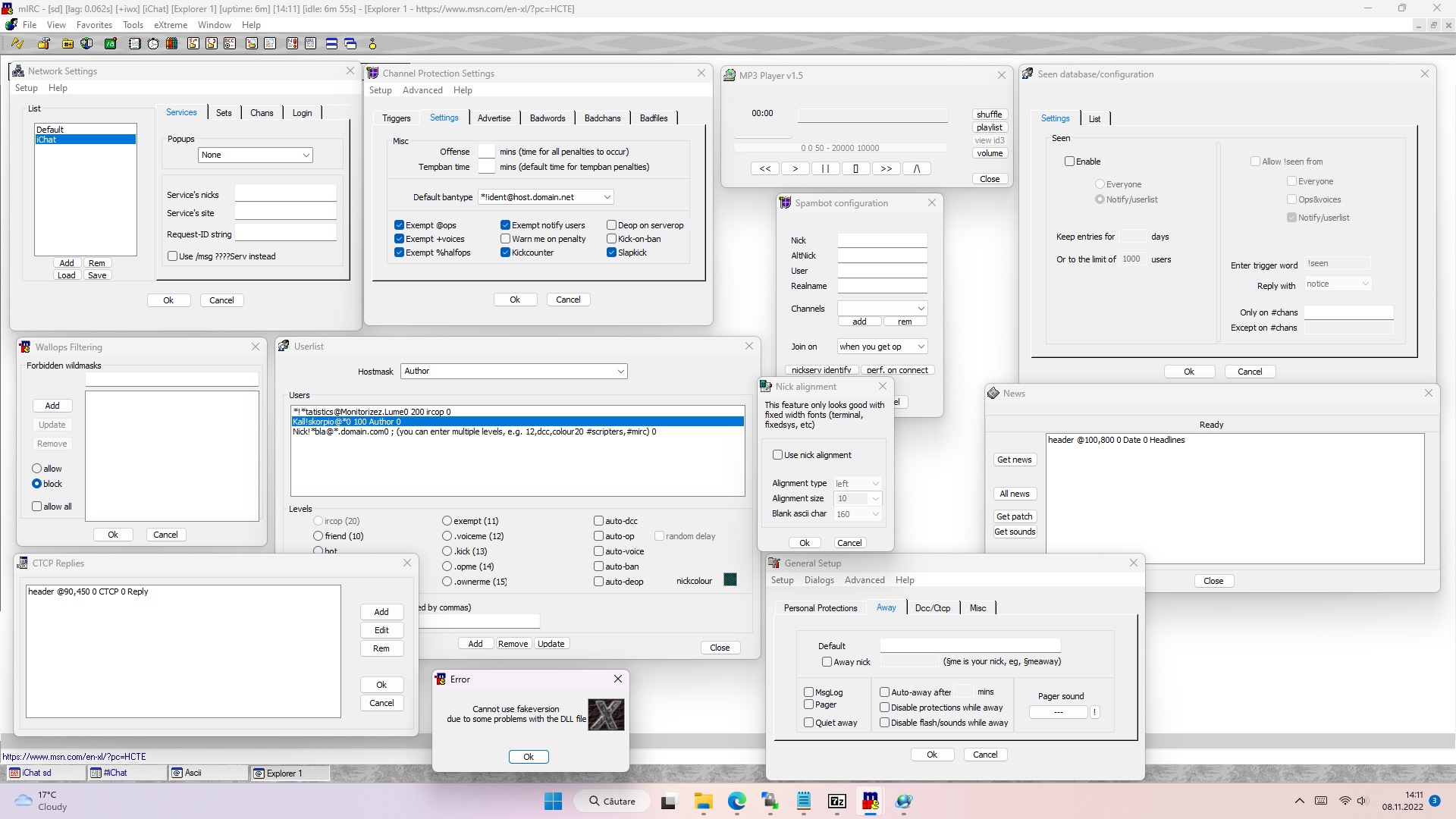Switch to the Sets tab in Network Settings
Image resolution: width=1456 pixels, height=819 pixels.
[224, 113]
